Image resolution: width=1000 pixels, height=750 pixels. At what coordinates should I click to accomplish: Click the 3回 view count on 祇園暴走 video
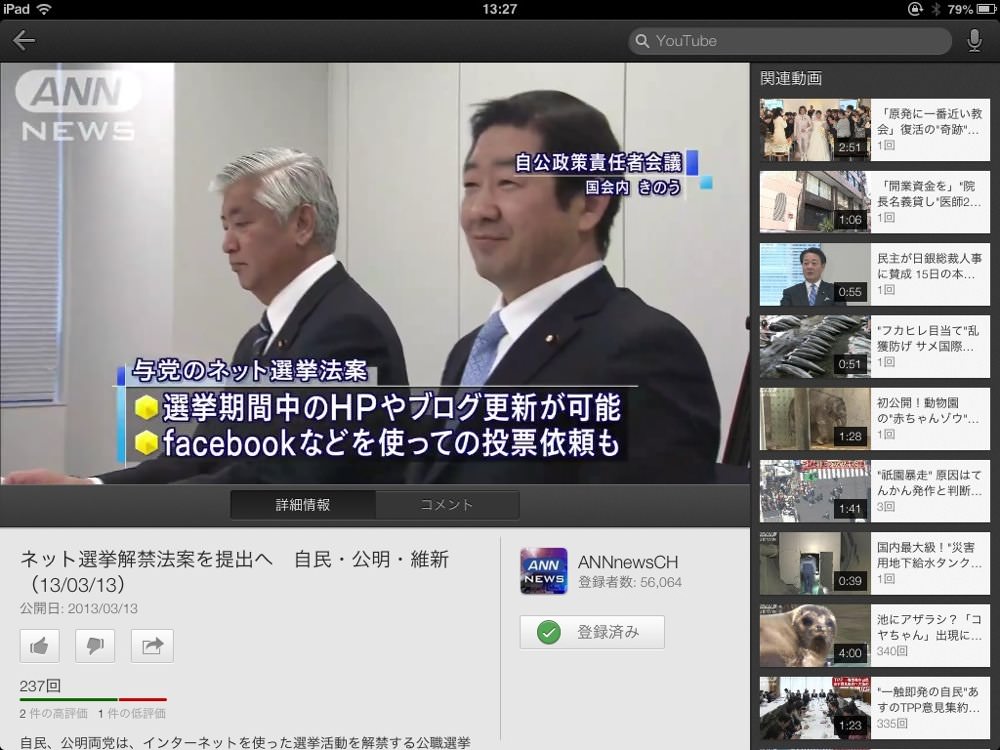[x=886, y=506]
